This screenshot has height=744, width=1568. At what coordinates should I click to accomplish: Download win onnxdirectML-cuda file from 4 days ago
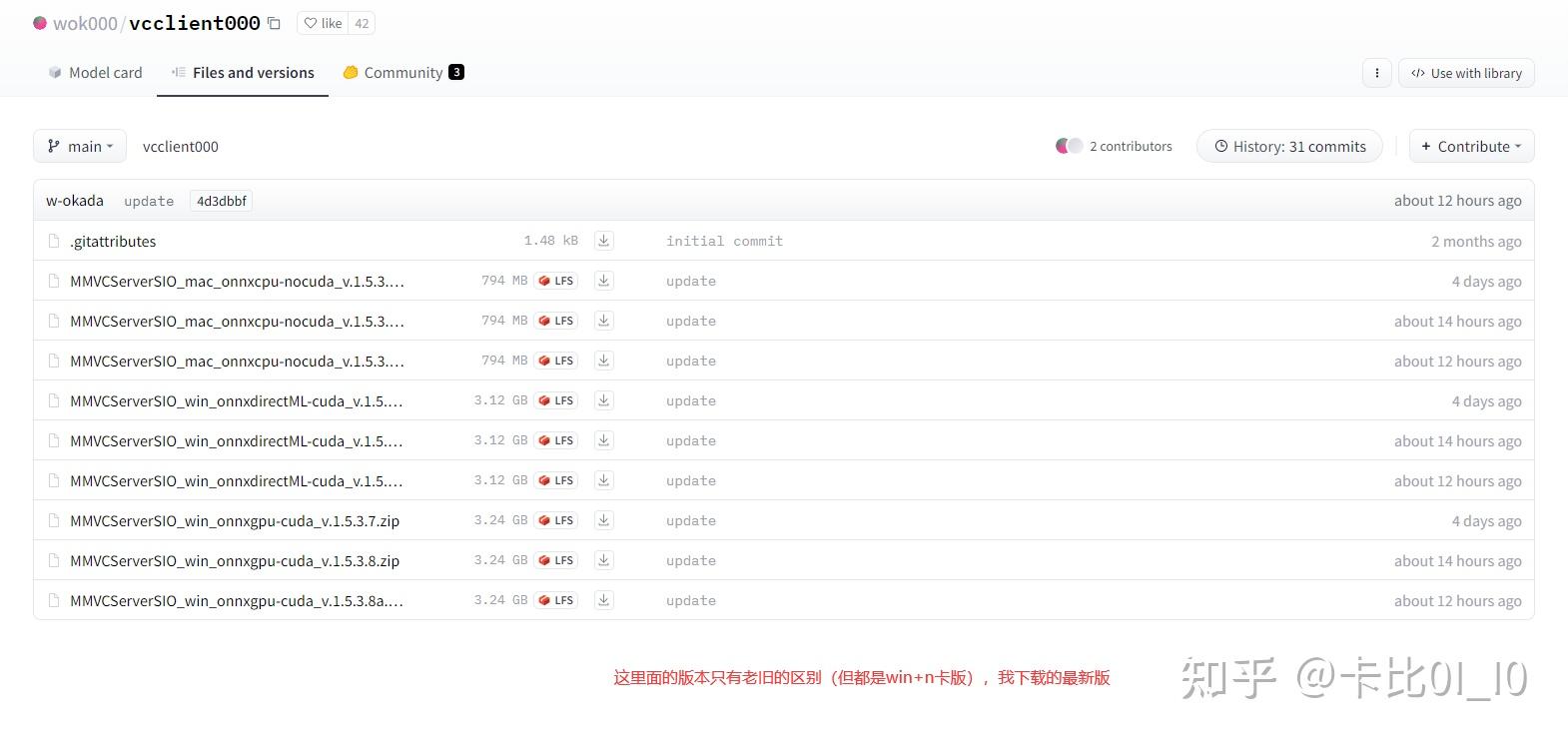[603, 400]
